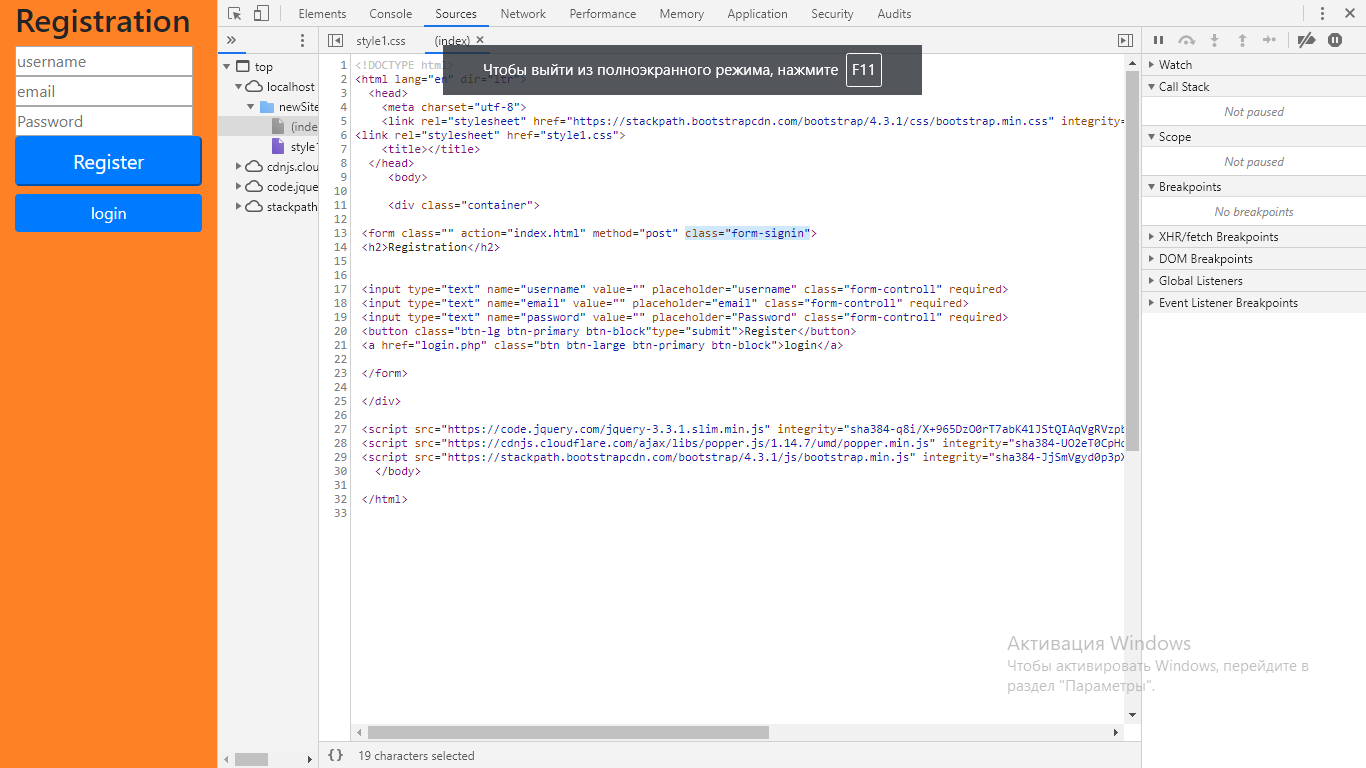Screen dimensions: 1366x768
Task: Close the (index) file tab
Action: pos(480,40)
